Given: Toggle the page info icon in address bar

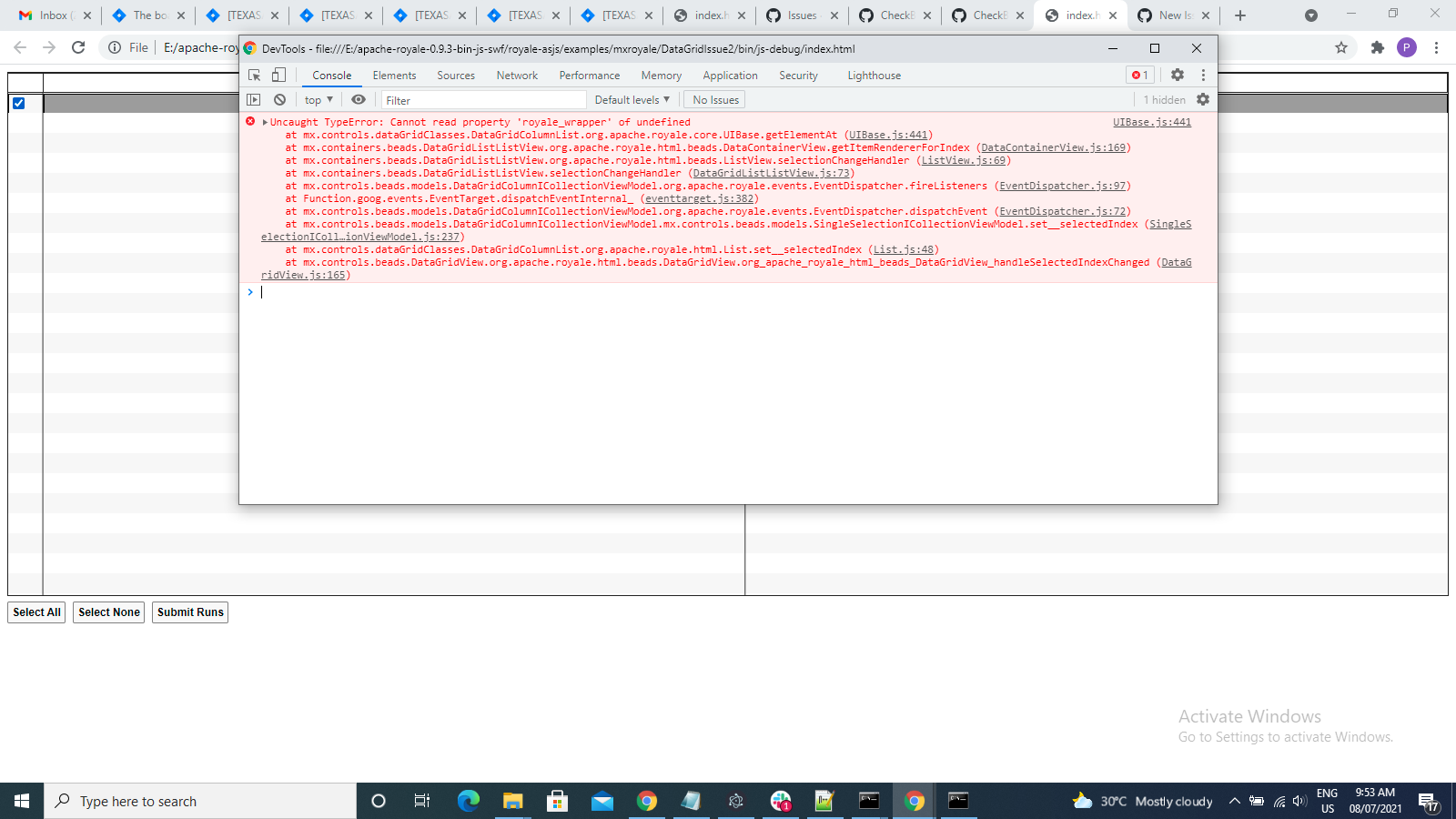Looking at the screenshot, I should coord(114,47).
